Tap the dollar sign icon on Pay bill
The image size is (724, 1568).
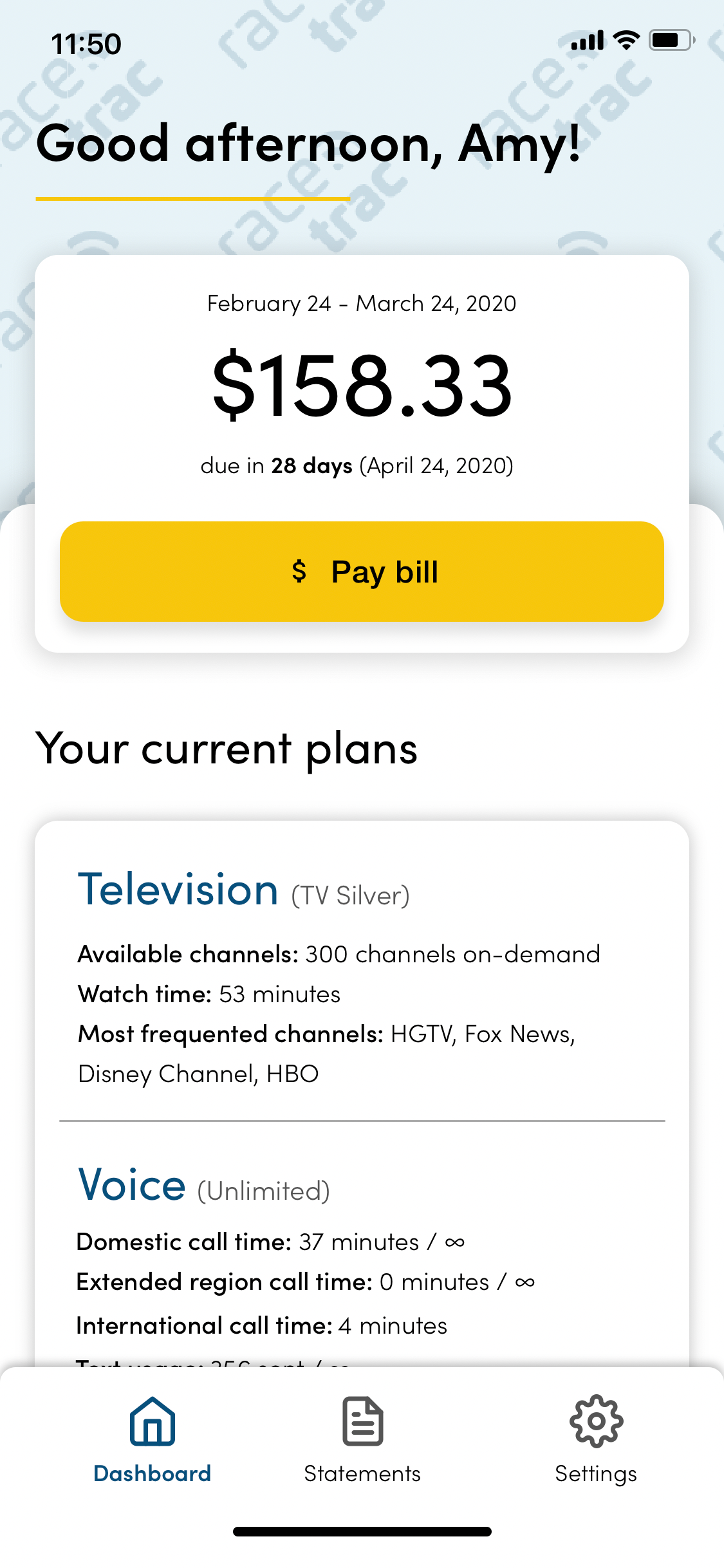[299, 571]
